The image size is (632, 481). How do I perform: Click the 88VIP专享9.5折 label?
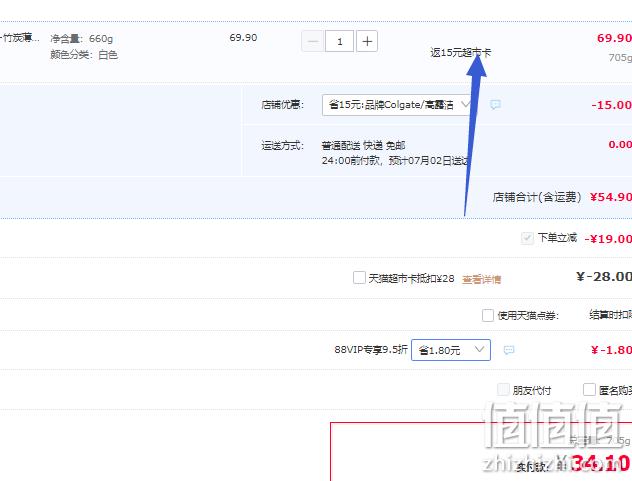coord(371,350)
